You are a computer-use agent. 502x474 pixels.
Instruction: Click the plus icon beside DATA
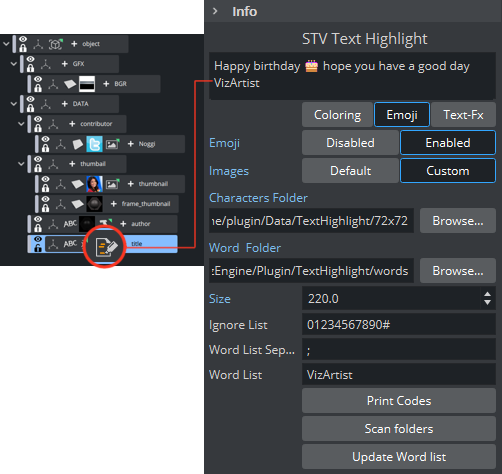[x=65, y=104]
